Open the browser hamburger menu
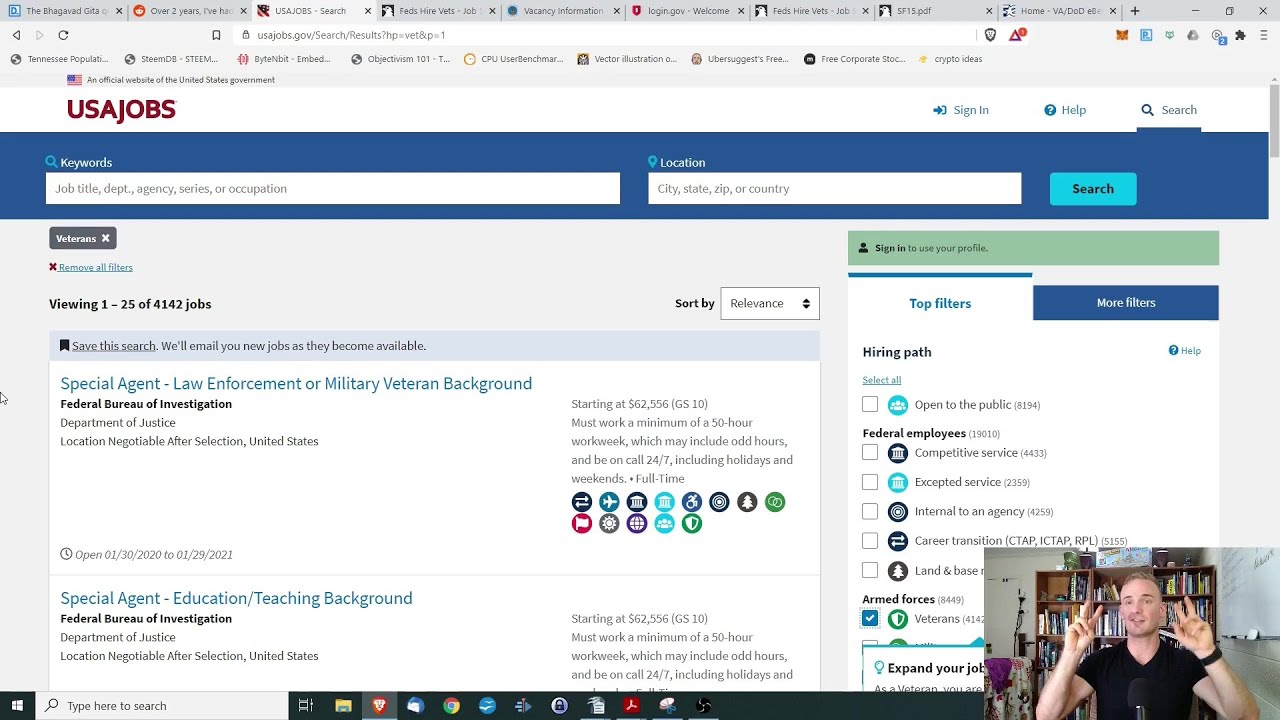Image resolution: width=1280 pixels, height=720 pixels. point(1263,35)
